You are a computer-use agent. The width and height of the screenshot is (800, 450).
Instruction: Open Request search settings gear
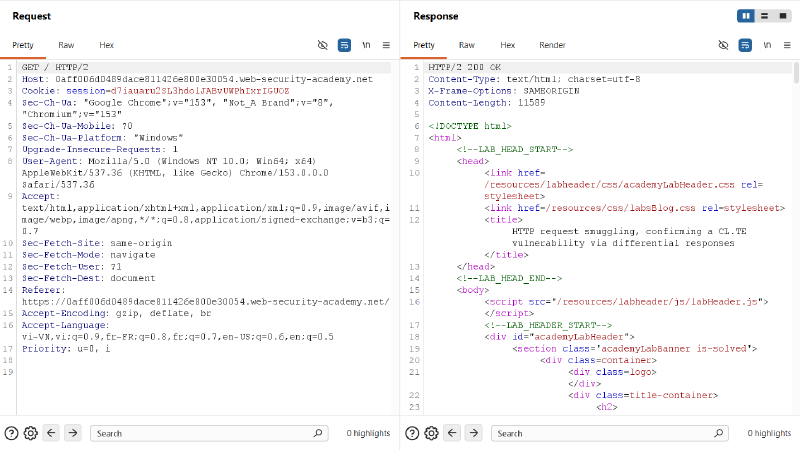[x=31, y=433]
